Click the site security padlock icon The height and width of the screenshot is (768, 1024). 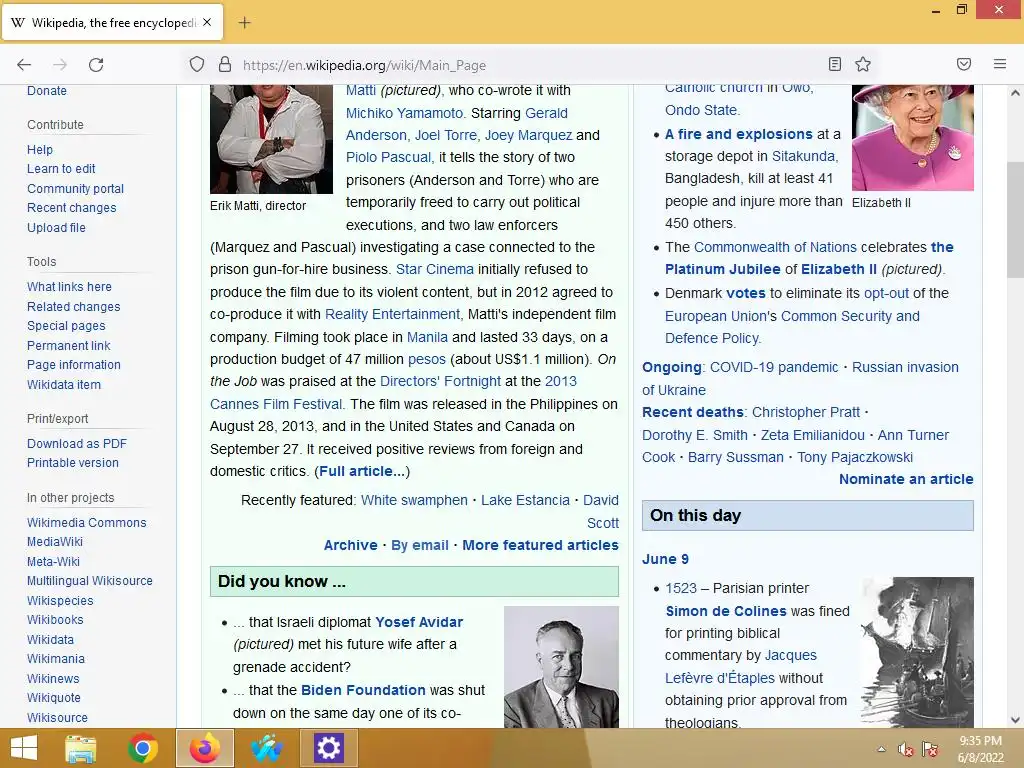(225, 65)
